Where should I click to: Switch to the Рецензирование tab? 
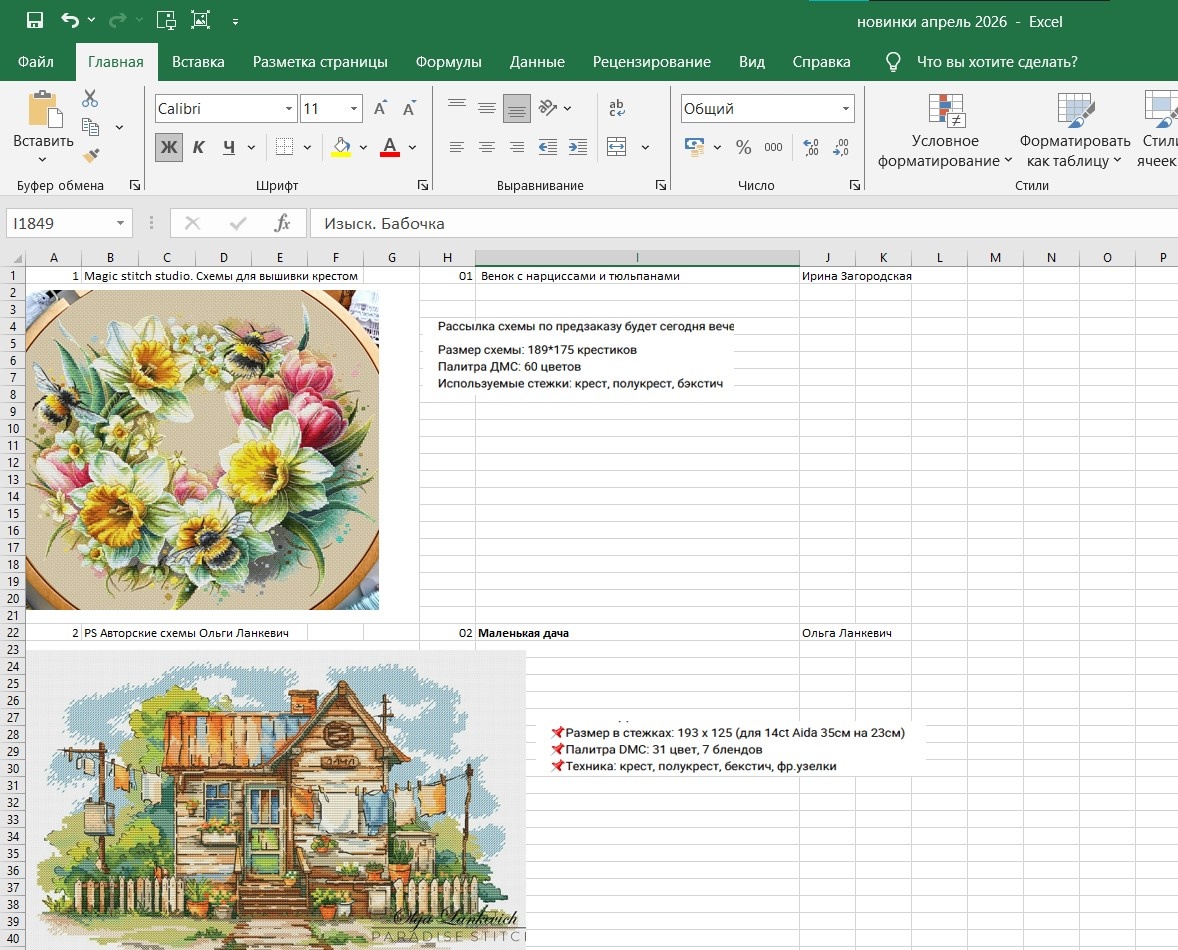click(x=651, y=62)
